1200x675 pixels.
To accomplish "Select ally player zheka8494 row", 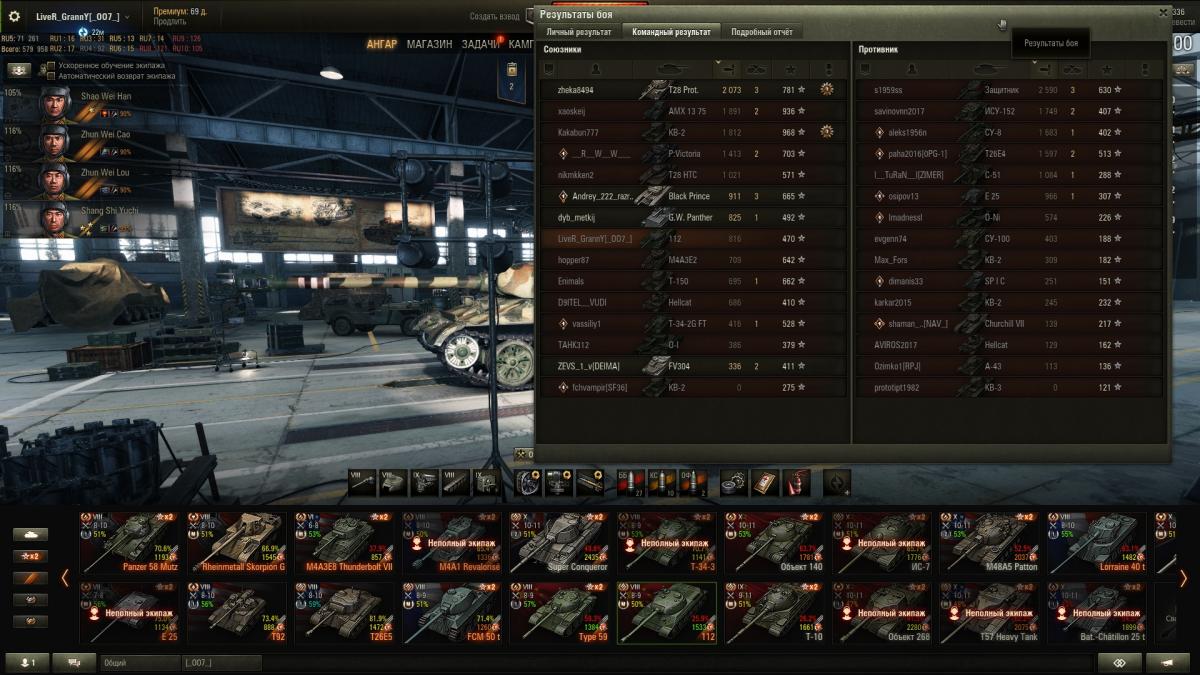I will (x=693, y=90).
